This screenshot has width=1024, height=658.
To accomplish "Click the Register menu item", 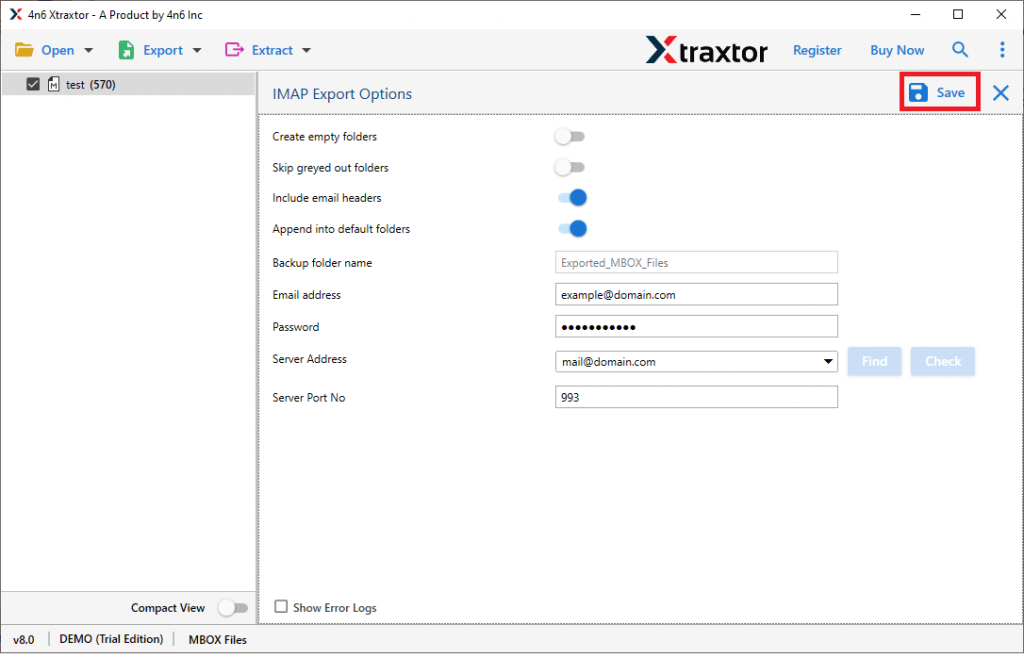I will 817,49.
